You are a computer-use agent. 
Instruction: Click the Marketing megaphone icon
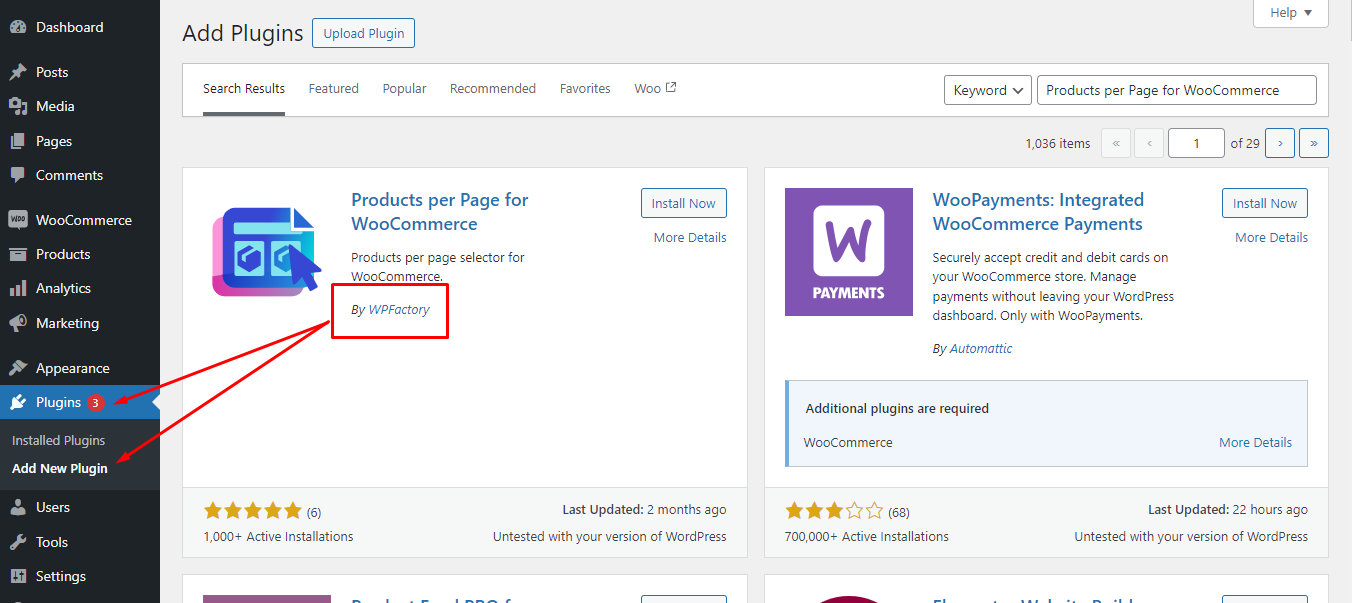click(18, 323)
